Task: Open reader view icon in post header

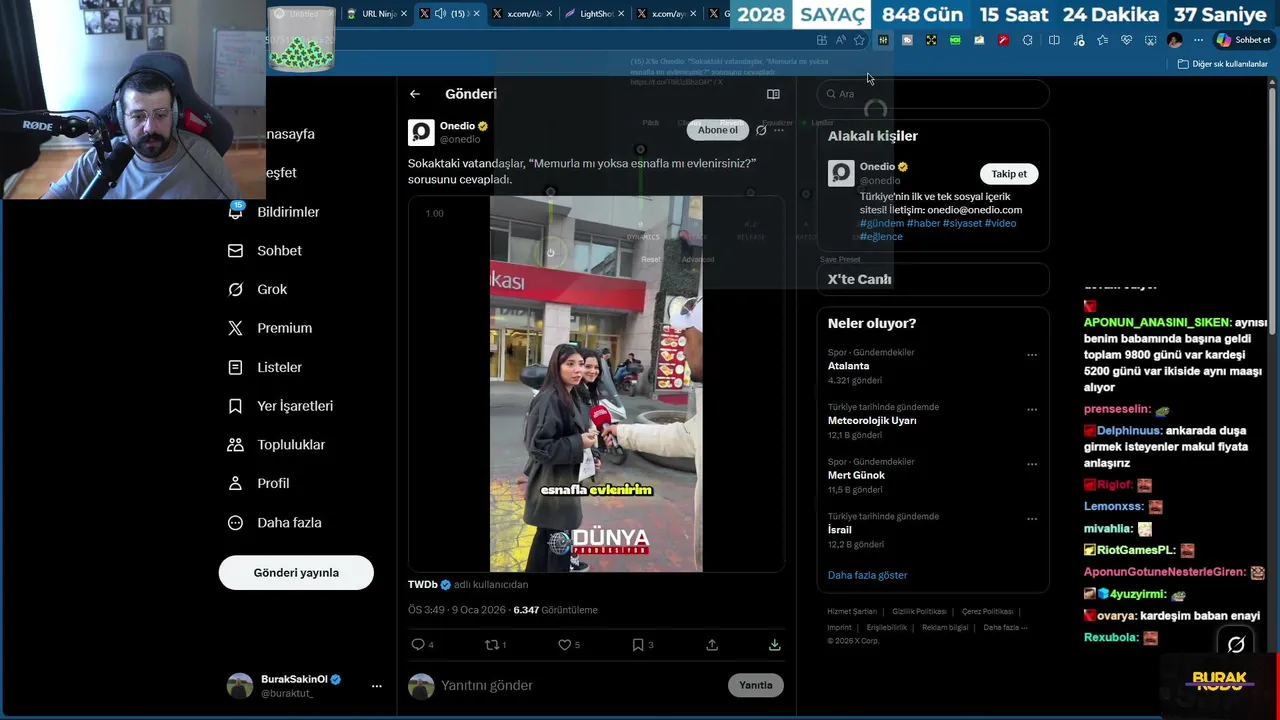Action: [773, 94]
